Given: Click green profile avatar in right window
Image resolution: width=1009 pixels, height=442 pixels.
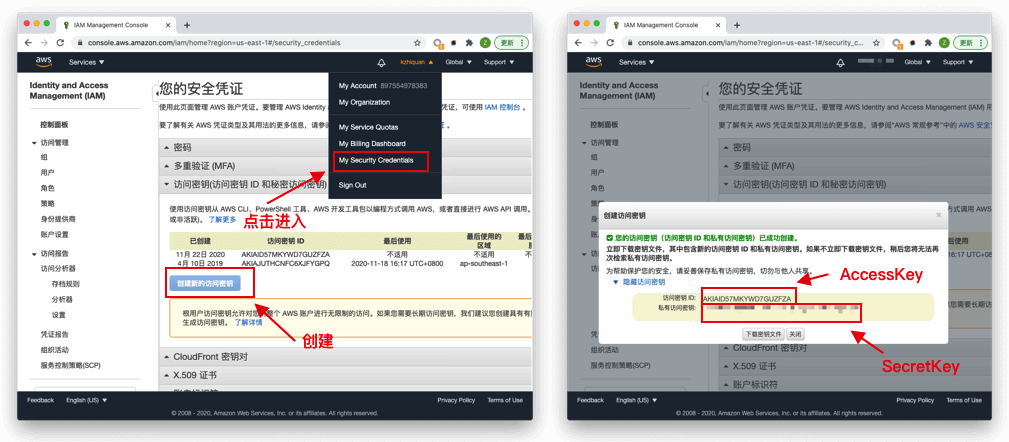Looking at the screenshot, I should click(944, 42).
